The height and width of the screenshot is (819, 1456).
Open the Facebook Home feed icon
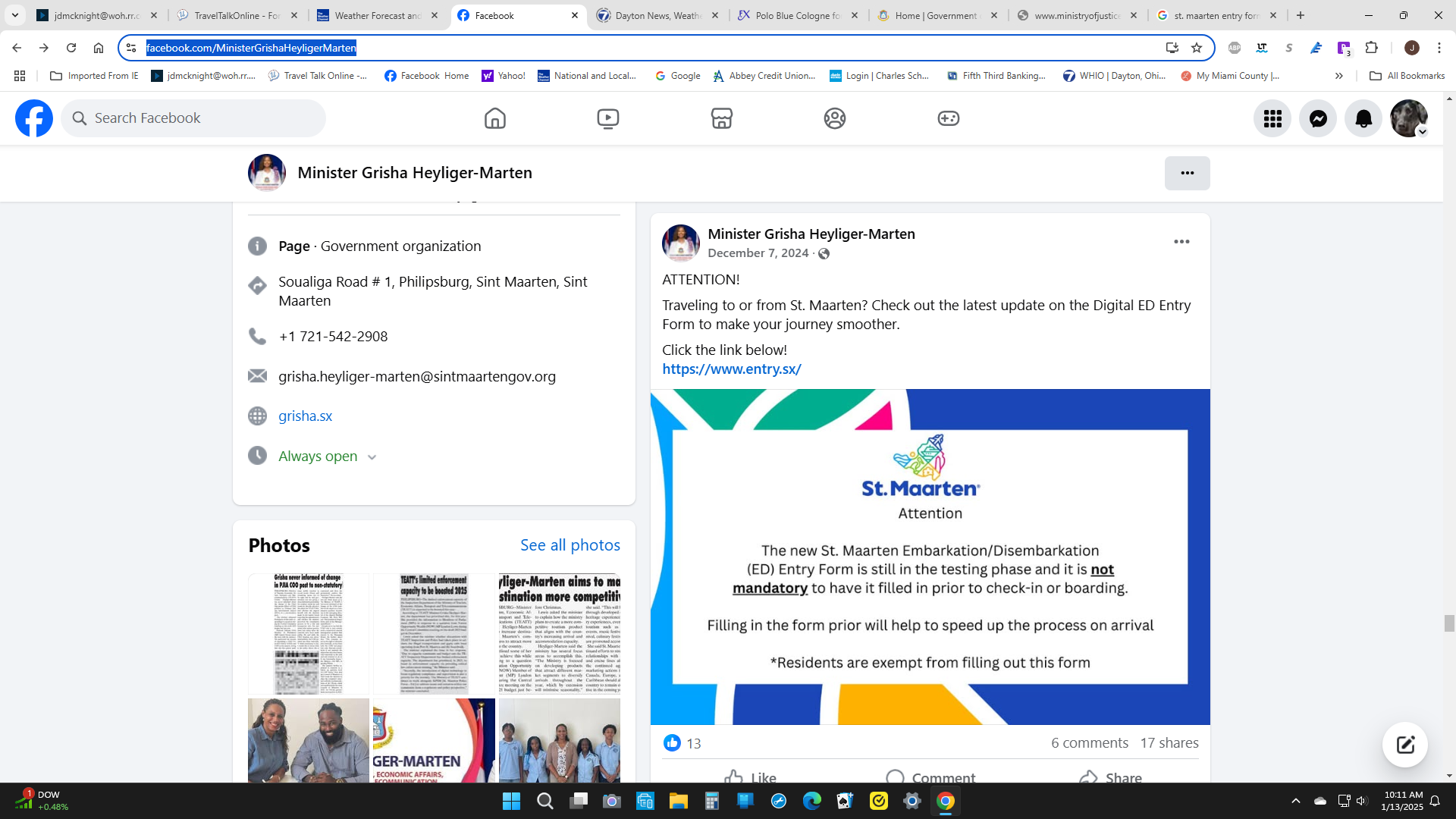[x=495, y=118]
